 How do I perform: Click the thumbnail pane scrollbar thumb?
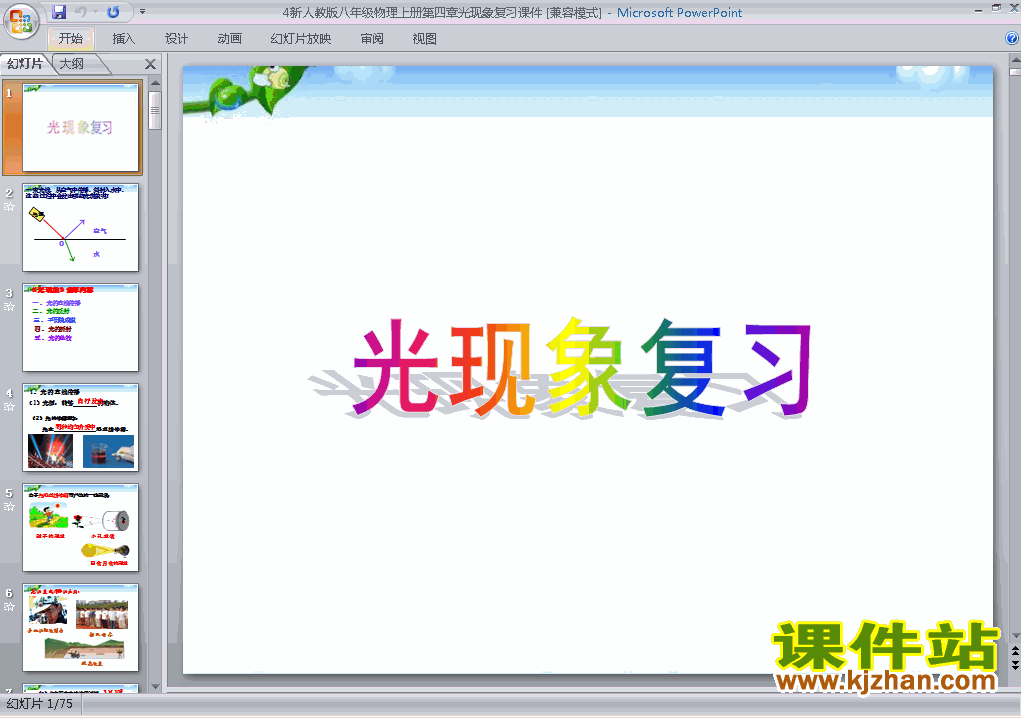coord(155,110)
